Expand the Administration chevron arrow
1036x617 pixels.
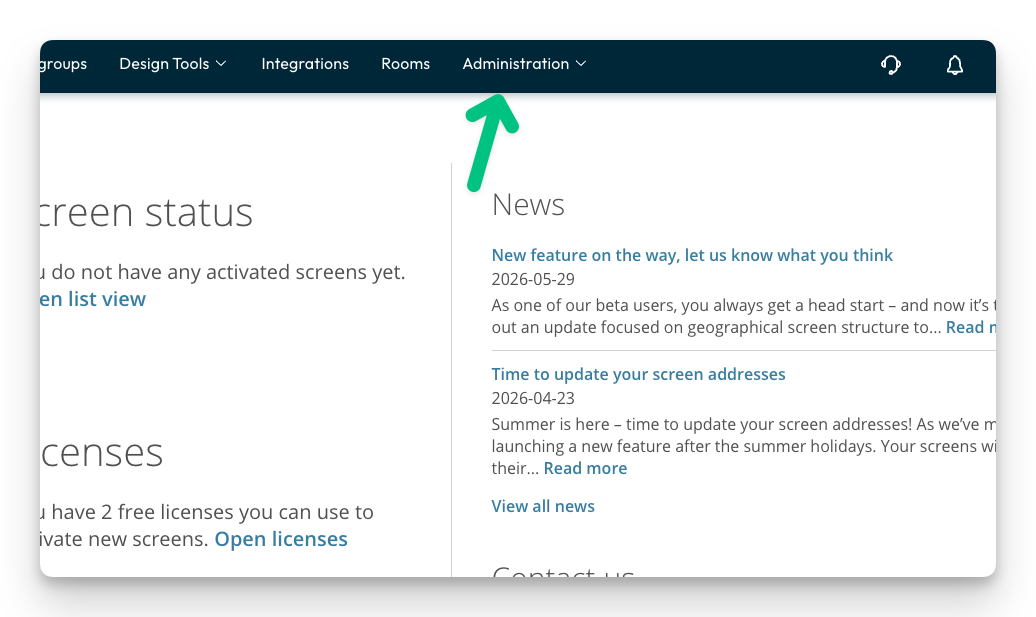point(581,64)
